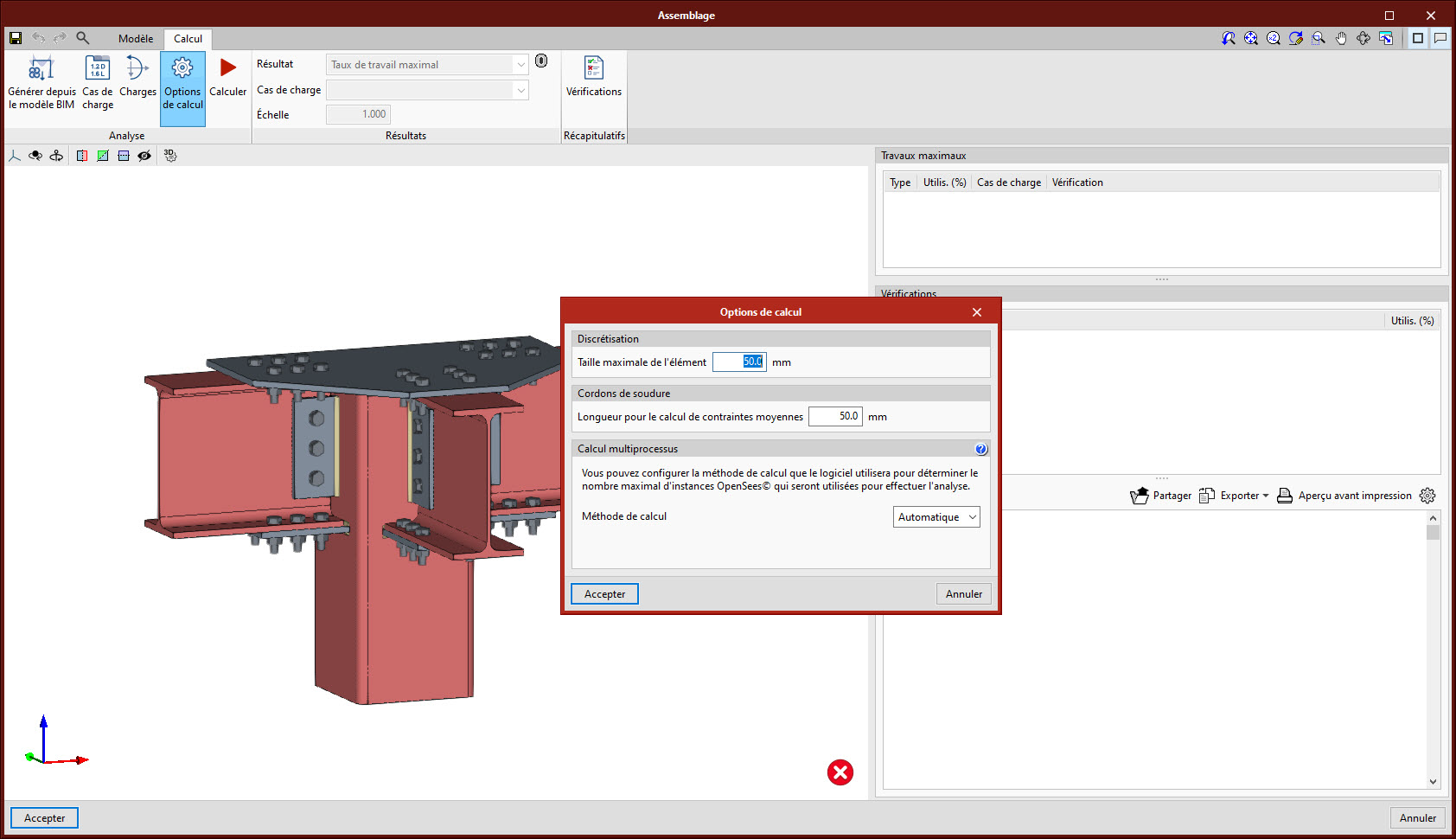
Task: Toggle the speech bubble comments button
Action: 1440,38
